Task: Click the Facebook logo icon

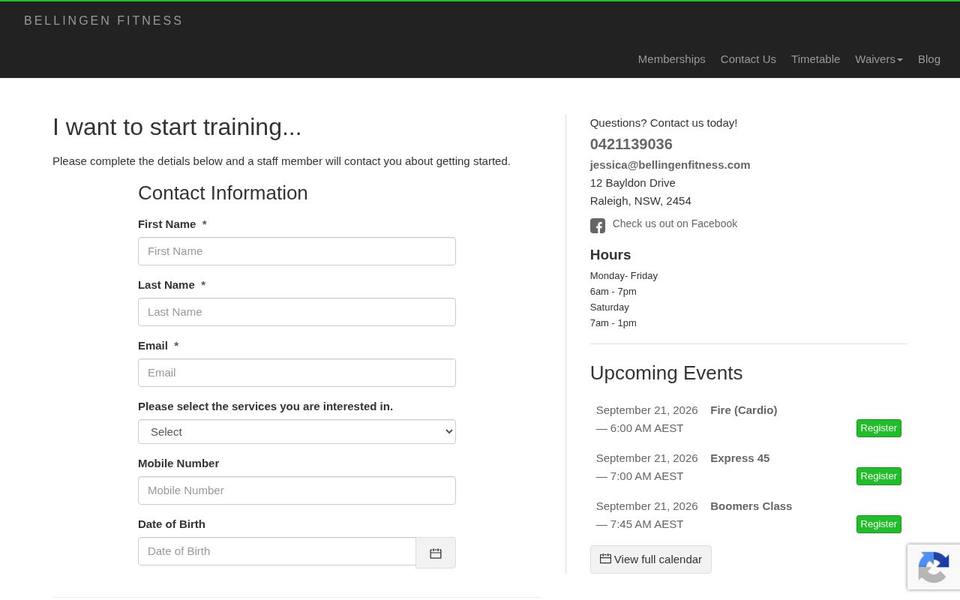Action: pyautogui.click(x=598, y=225)
